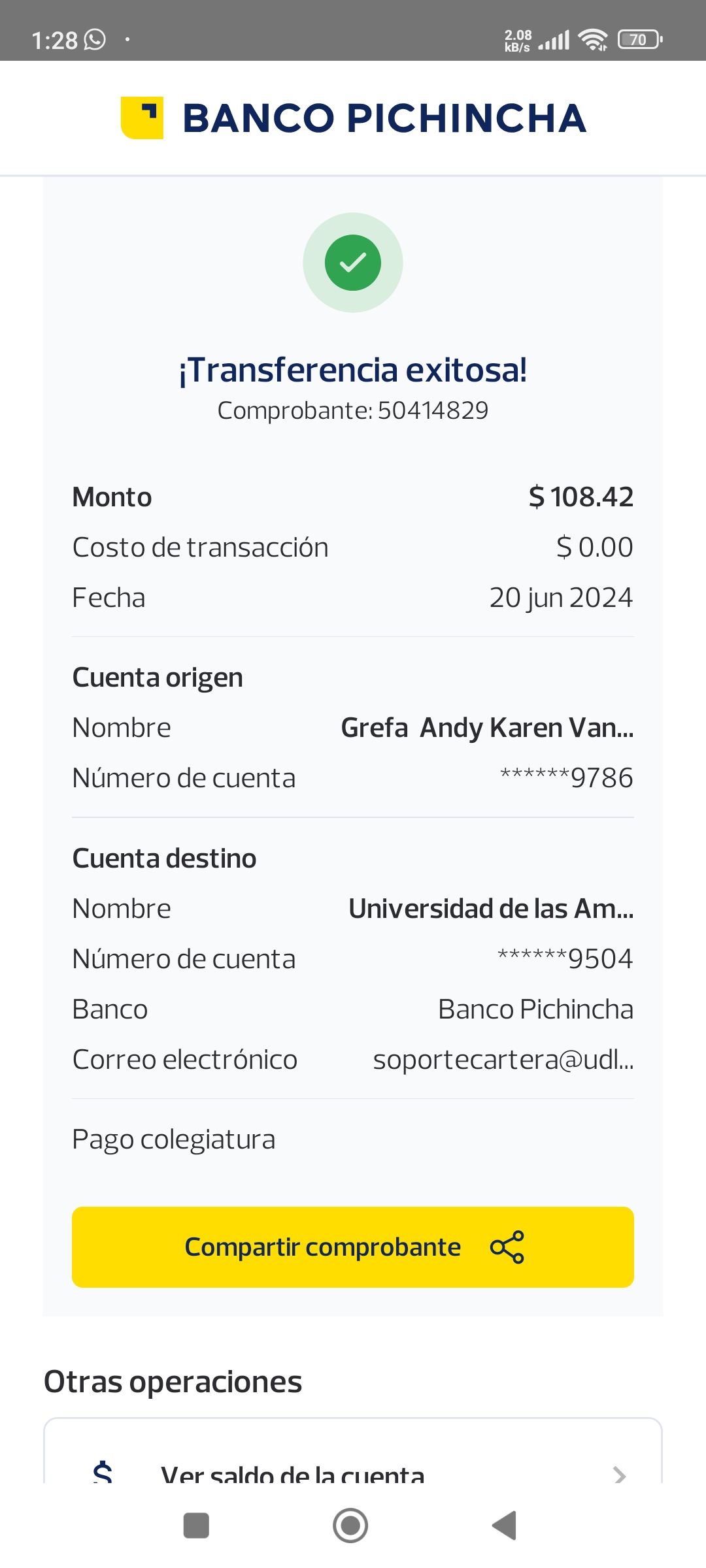
Task: Tap the share icon on yellow button
Action: point(507,1247)
